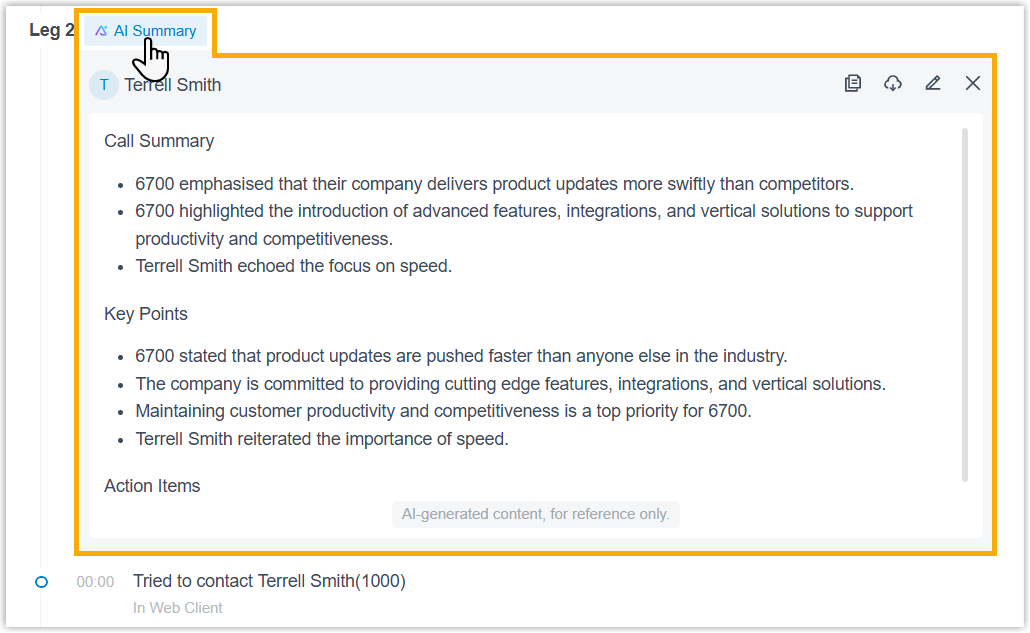Click the "In Web Client" subtext
The image size is (1030, 633).
178,608
